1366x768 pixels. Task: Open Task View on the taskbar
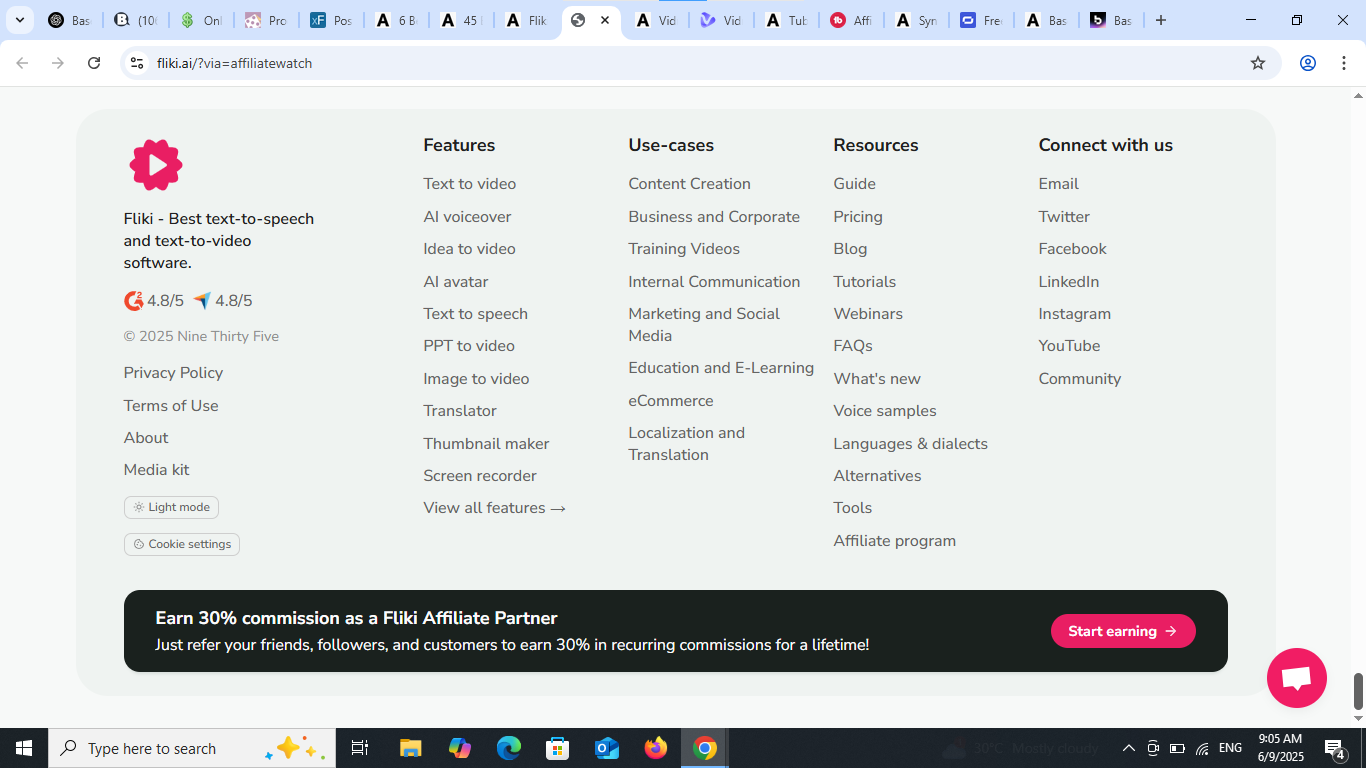coord(360,748)
